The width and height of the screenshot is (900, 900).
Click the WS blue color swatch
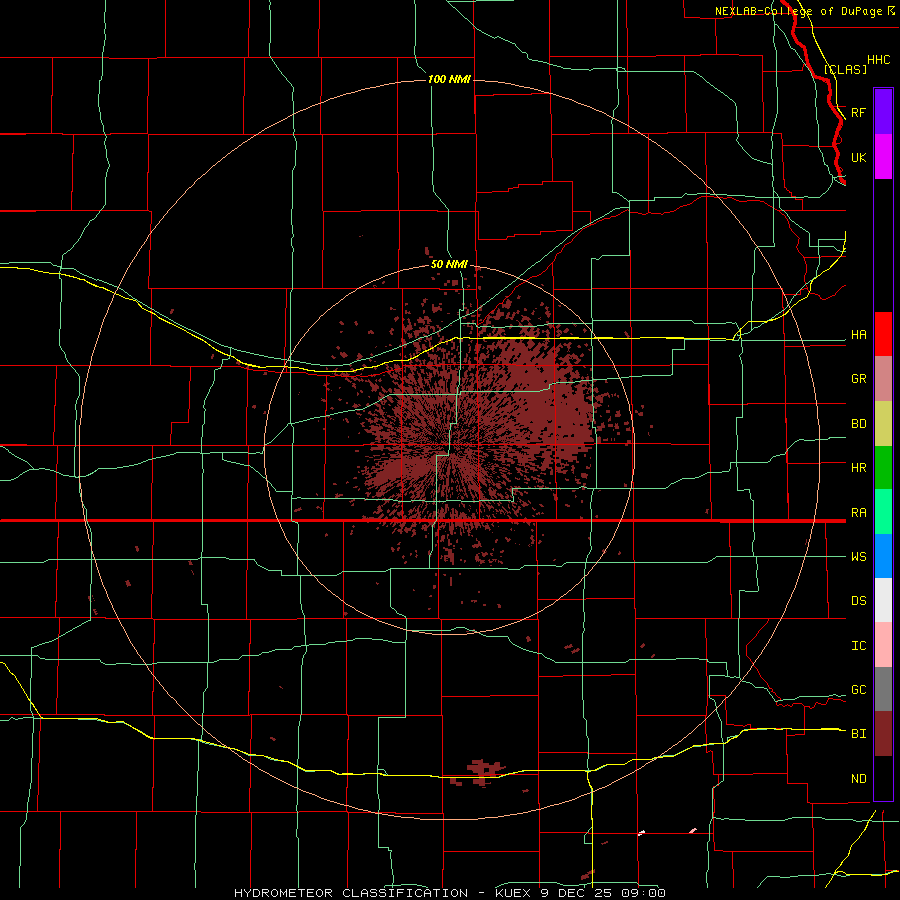(x=883, y=556)
